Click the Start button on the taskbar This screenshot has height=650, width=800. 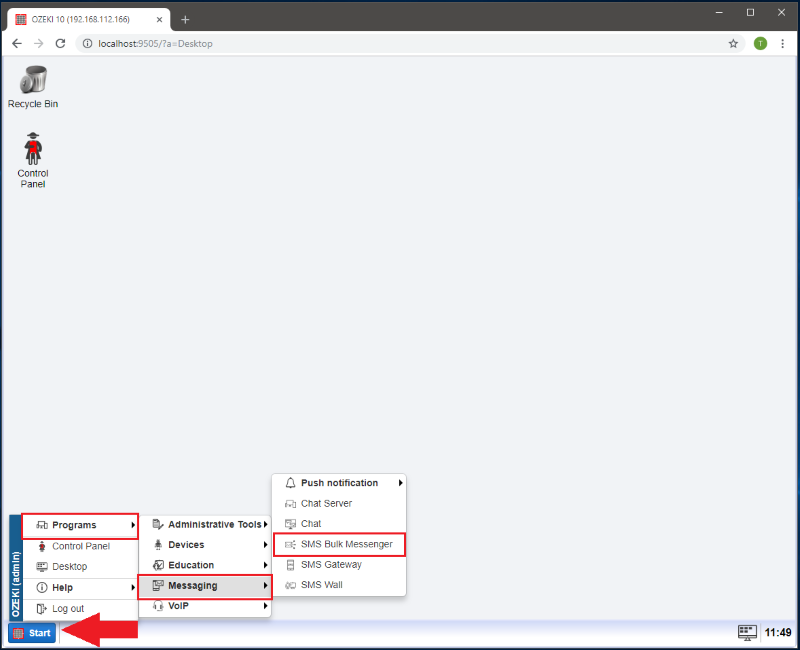(x=32, y=633)
